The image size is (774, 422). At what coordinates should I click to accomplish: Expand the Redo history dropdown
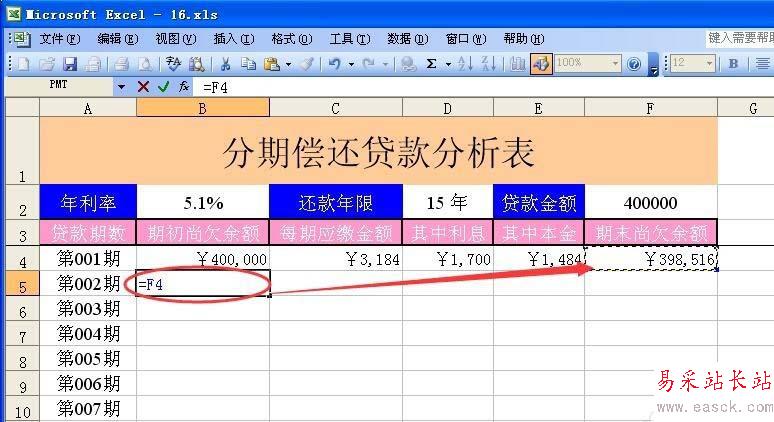click(x=385, y=64)
